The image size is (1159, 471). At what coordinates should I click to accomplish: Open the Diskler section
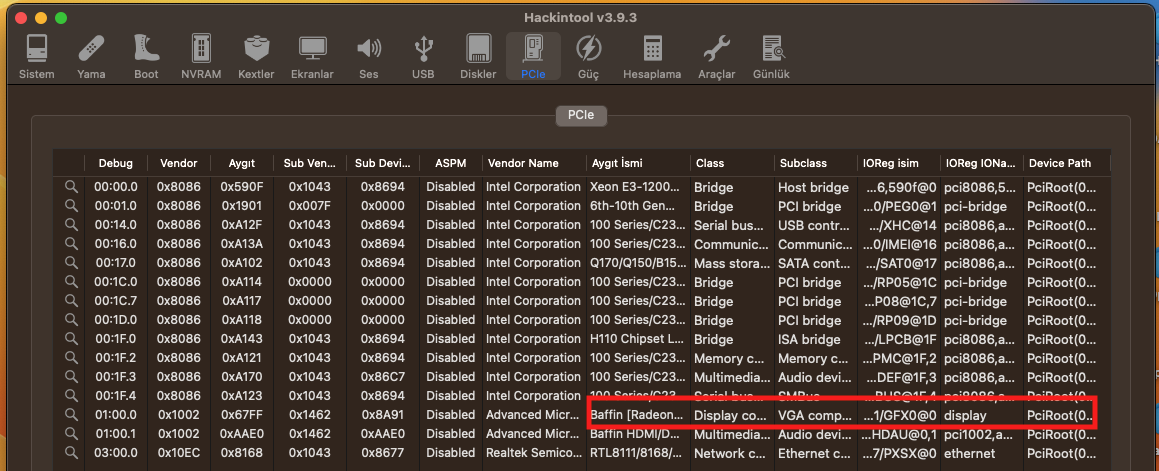tap(478, 55)
